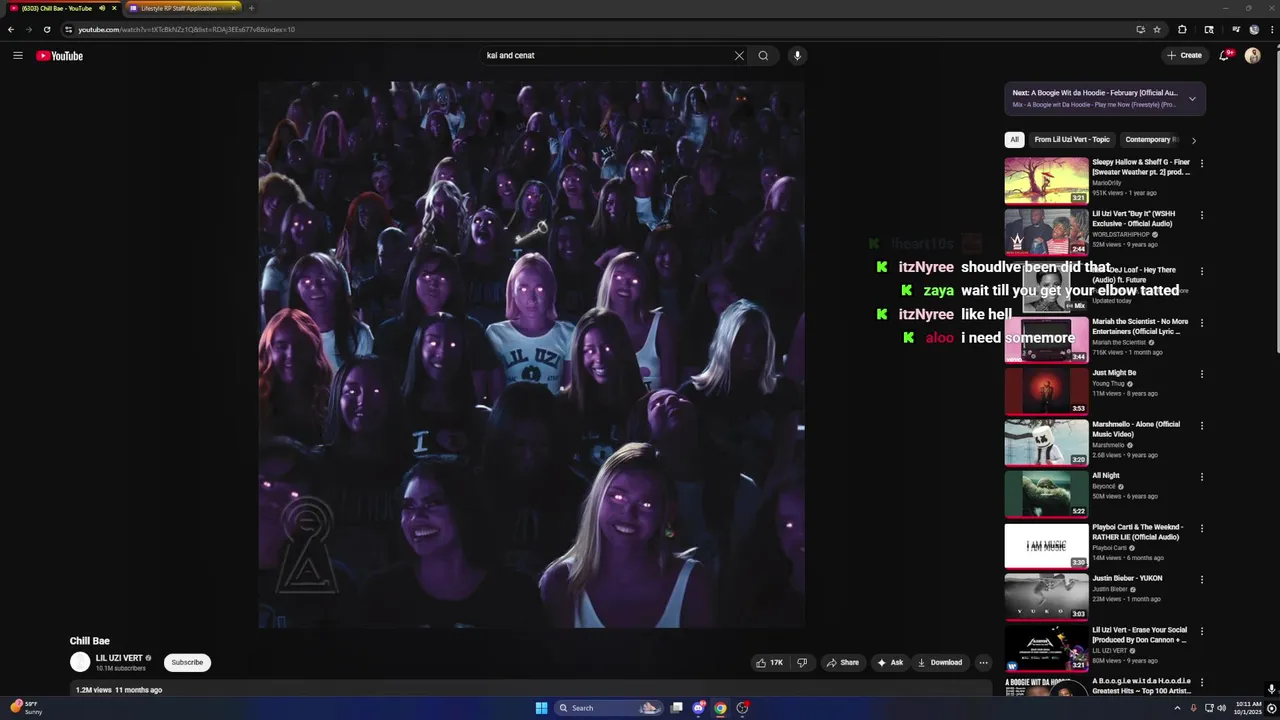
Task: Open a new browser tab
Action: click(x=251, y=8)
